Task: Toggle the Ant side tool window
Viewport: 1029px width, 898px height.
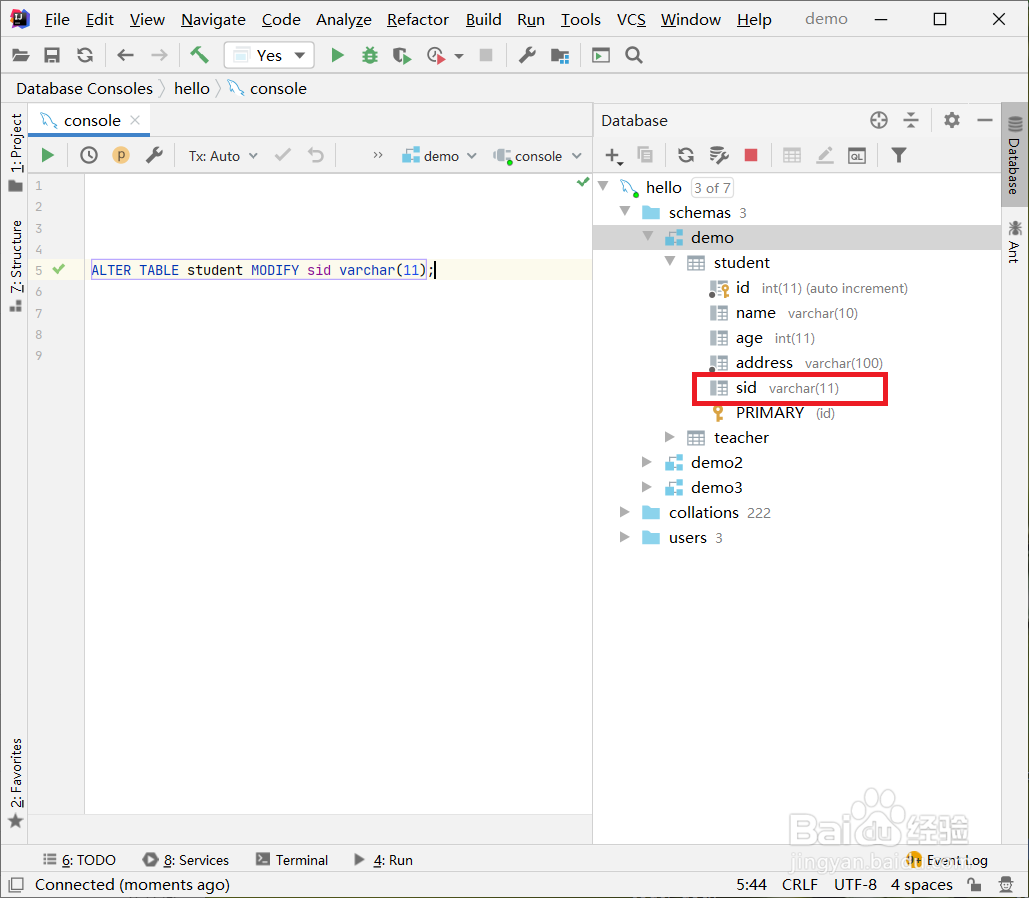Action: tap(1015, 242)
